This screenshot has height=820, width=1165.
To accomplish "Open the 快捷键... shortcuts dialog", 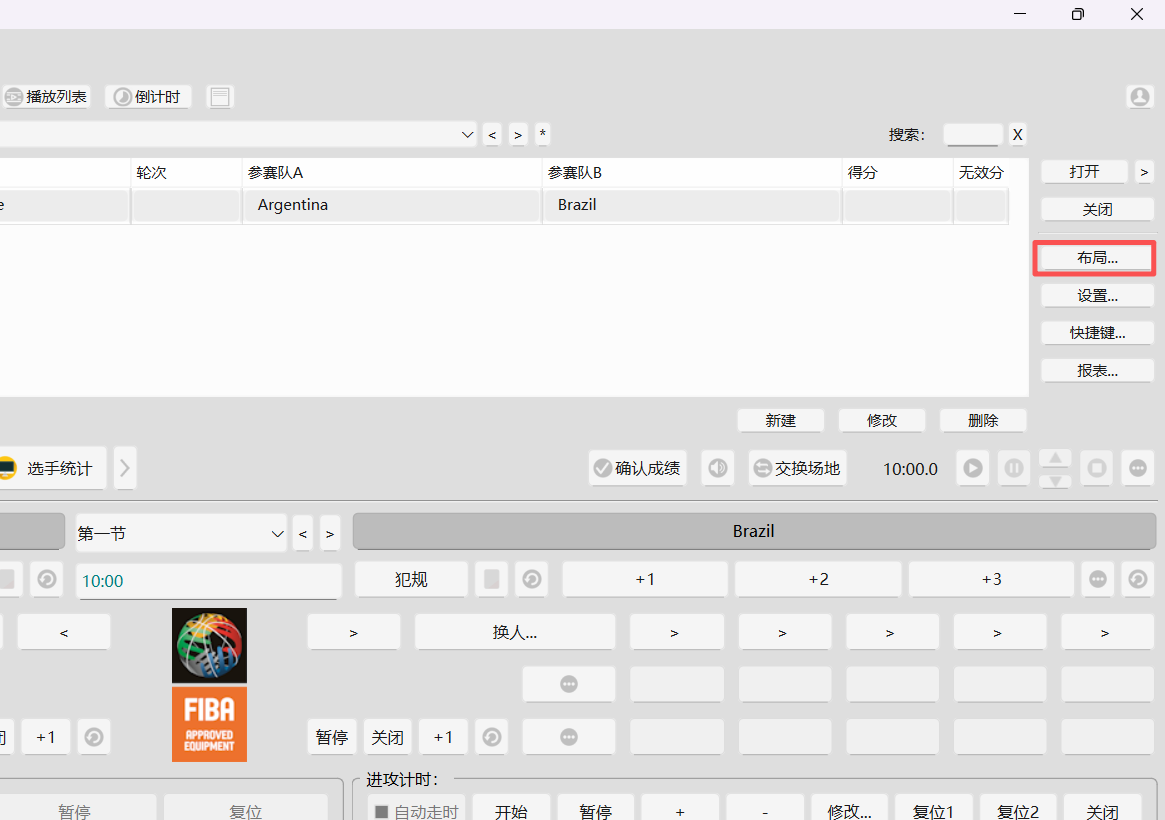I will click(x=1097, y=333).
